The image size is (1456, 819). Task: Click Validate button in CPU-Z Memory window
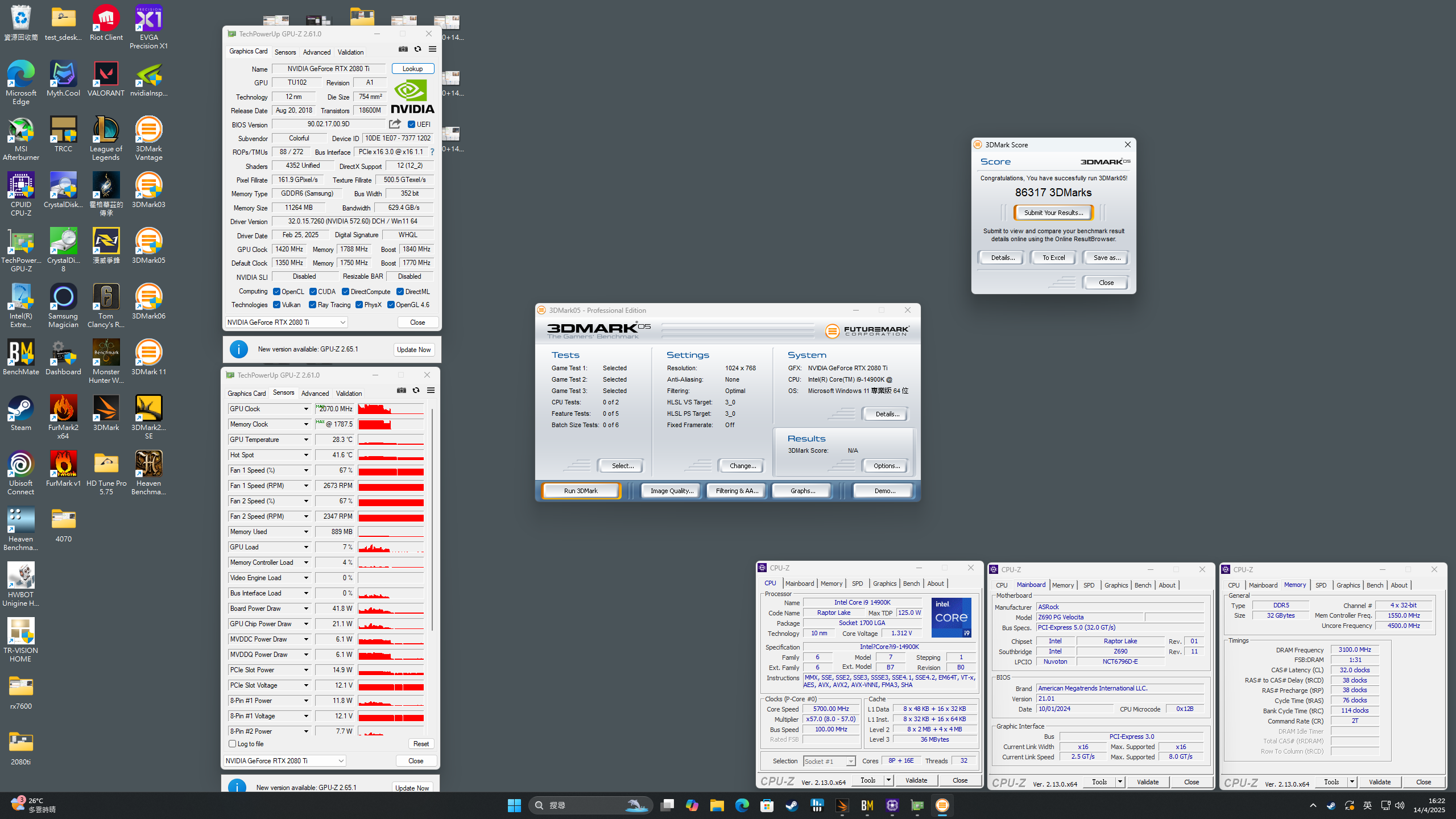pos(1379,782)
